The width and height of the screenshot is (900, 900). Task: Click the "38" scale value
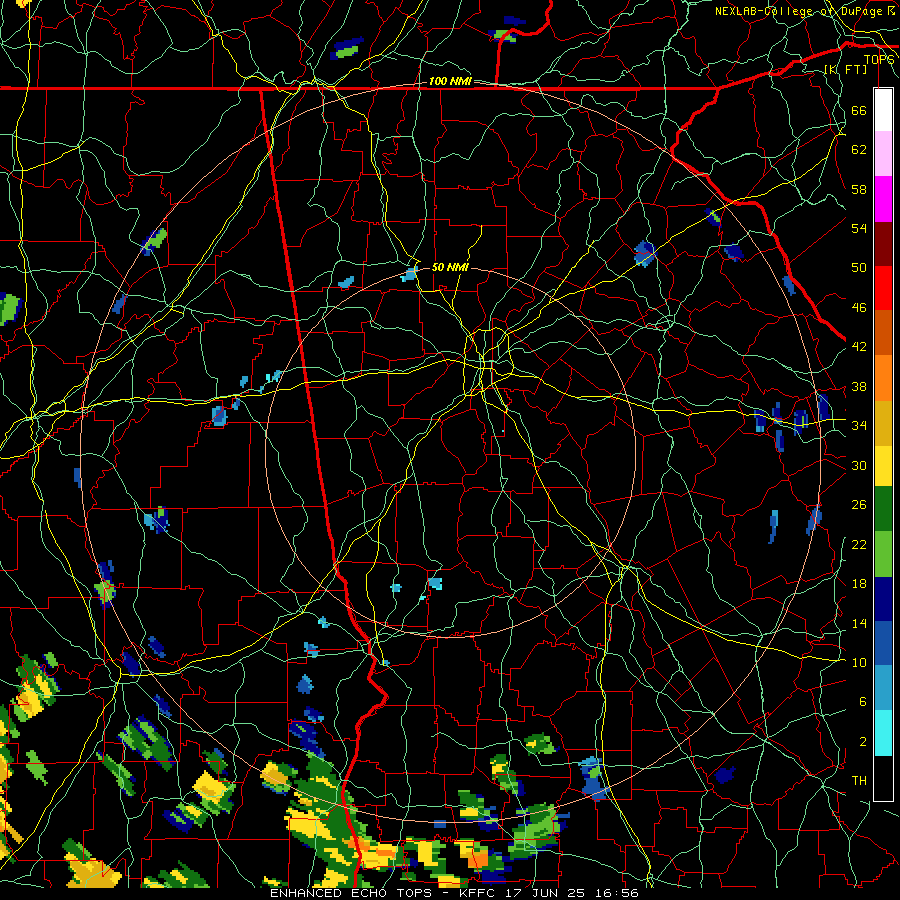pos(859,386)
